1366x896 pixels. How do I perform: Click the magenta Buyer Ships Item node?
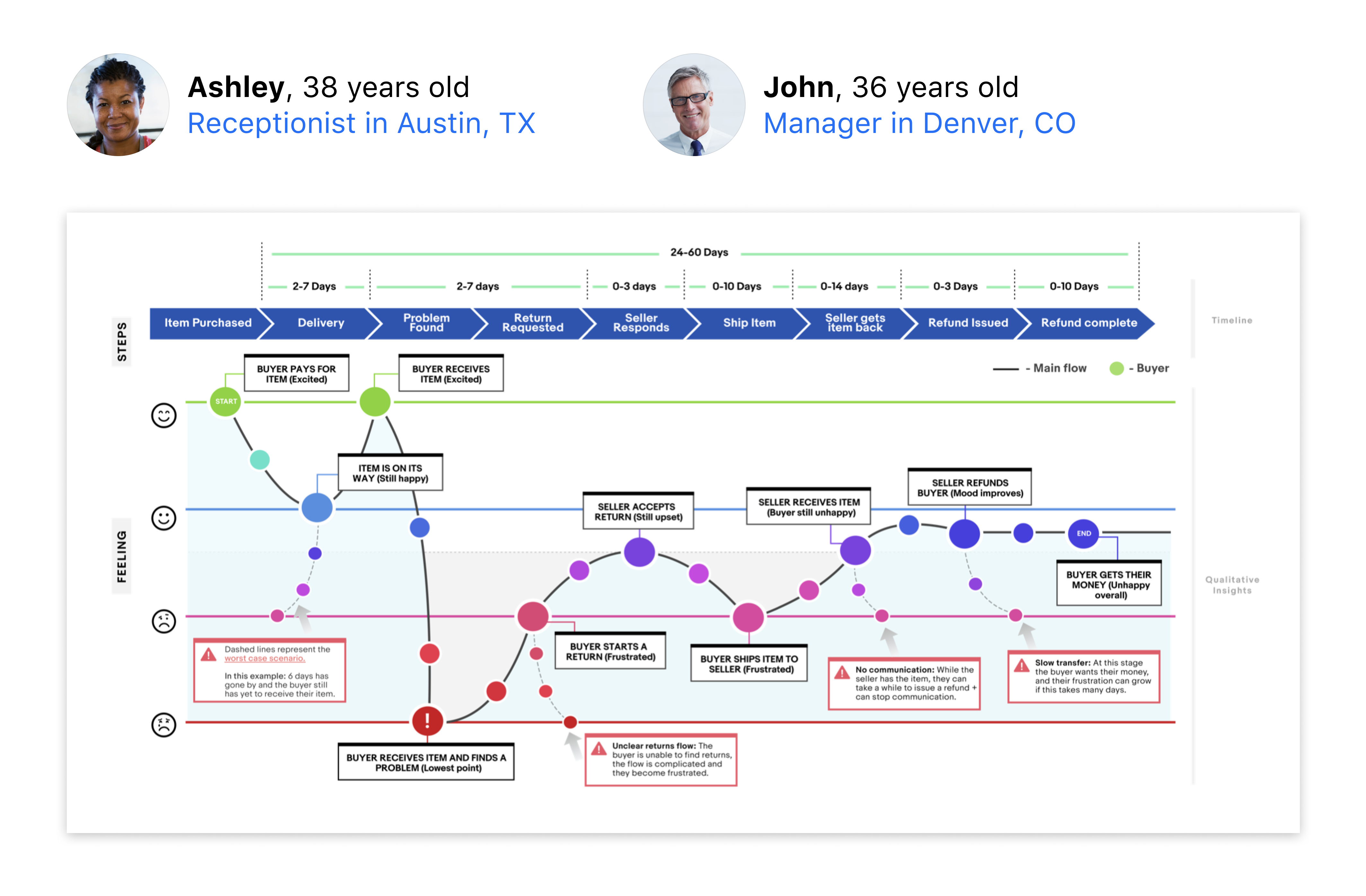click(x=749, y=618)
